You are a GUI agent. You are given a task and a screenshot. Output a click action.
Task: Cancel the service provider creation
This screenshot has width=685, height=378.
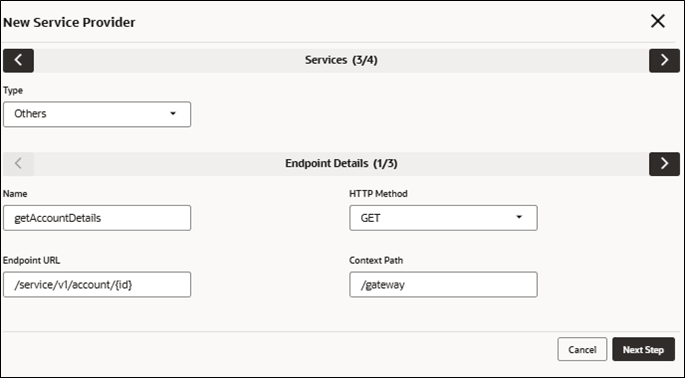point(582,349)
